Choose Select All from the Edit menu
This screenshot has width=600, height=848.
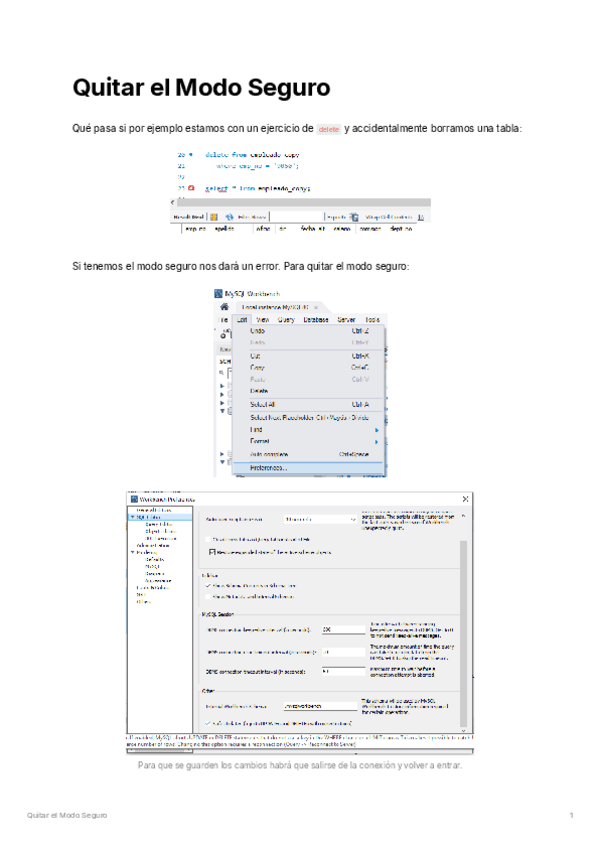pos(308,404)
